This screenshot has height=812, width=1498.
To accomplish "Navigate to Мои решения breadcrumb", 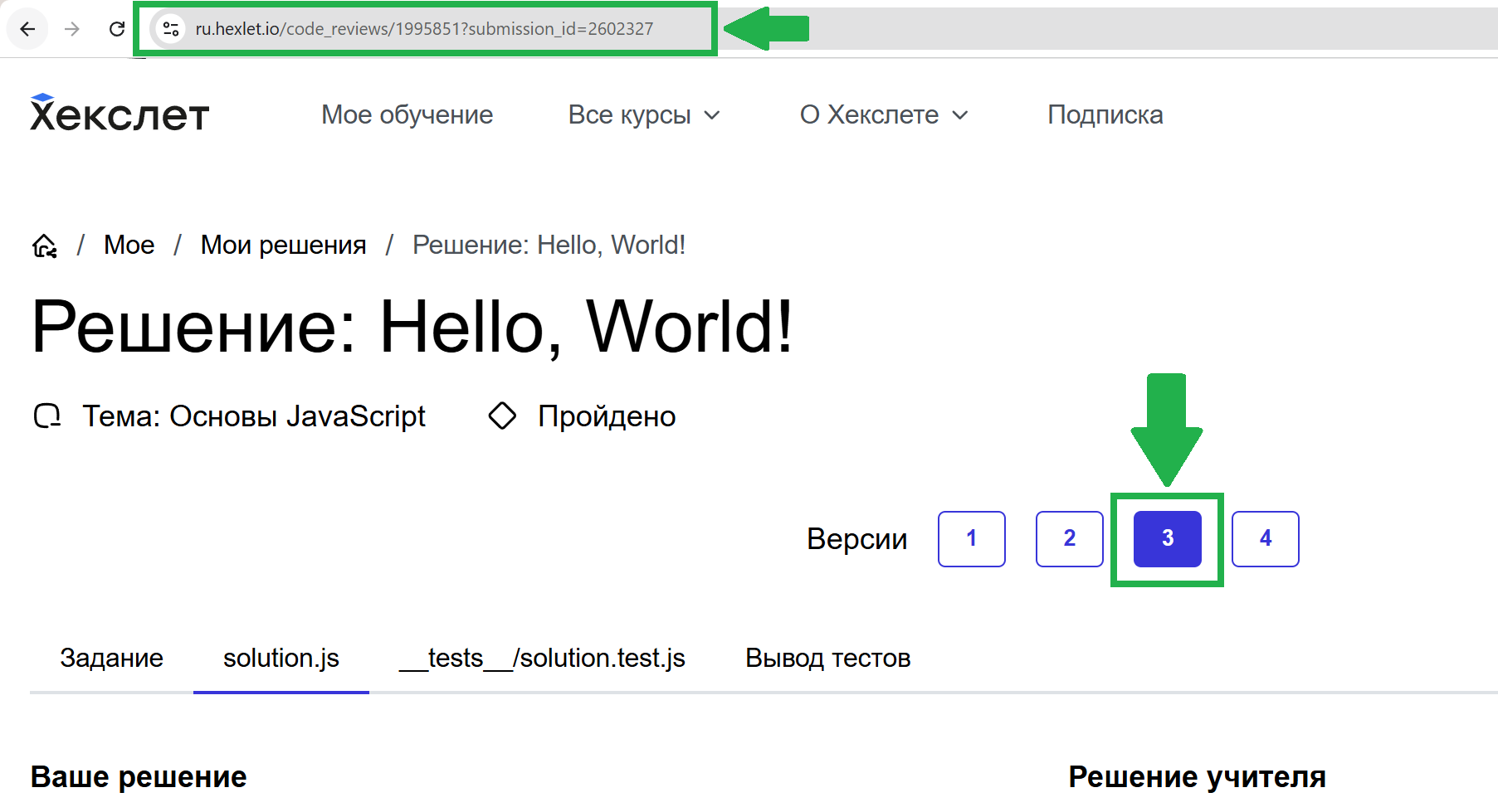I will point(283,246).
